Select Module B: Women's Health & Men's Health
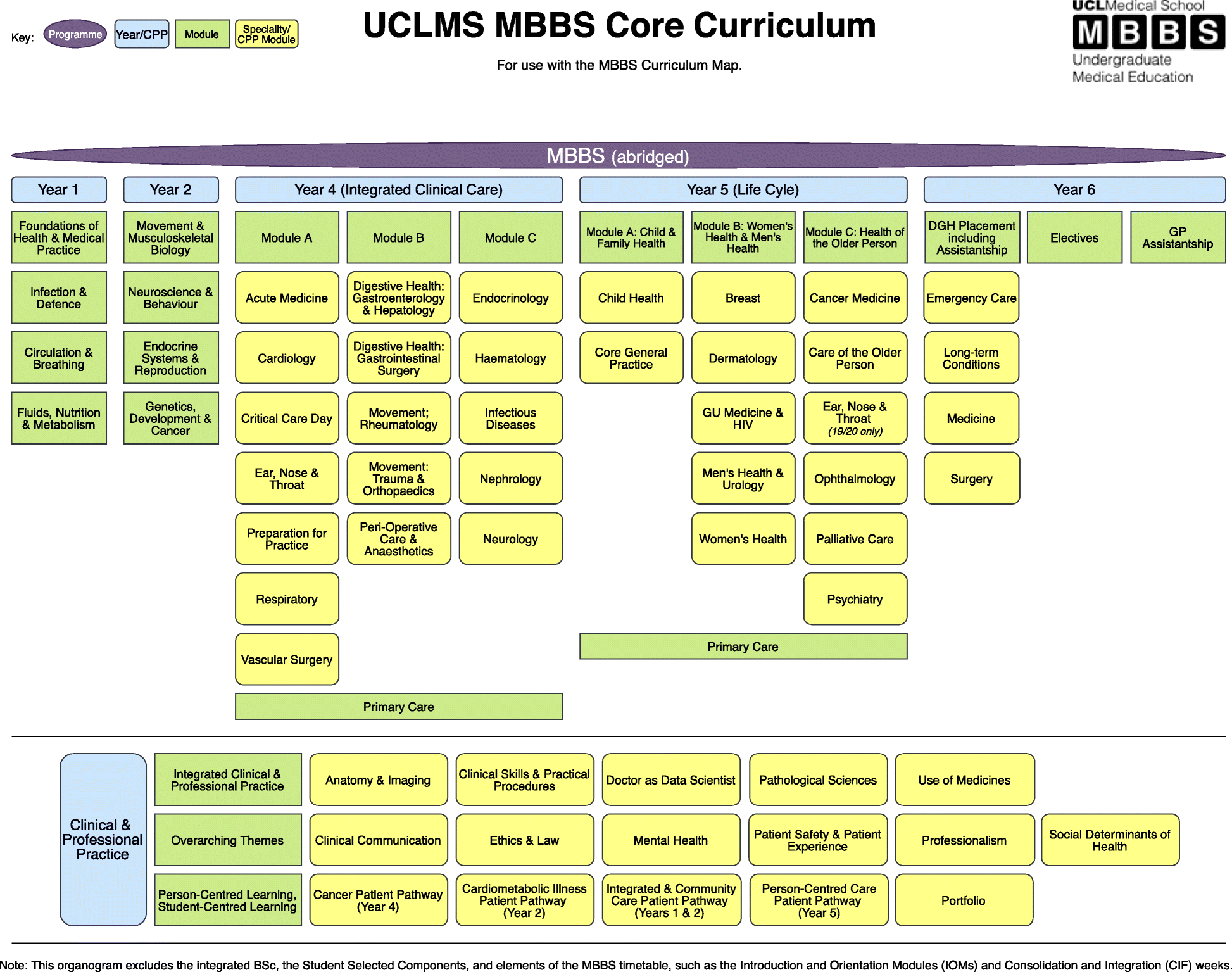This screenshot has height=972, width=1232. (743, 237)
